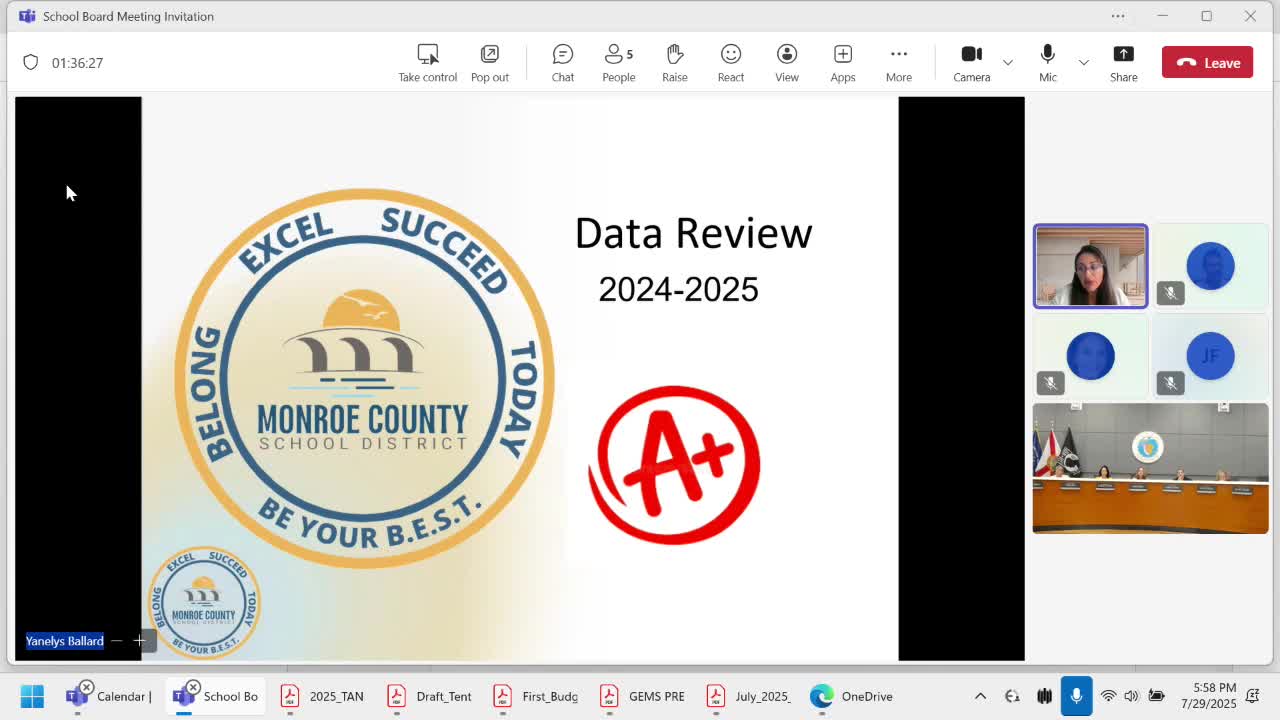Viewport: 1280px width, 720px height.
Task: Toggle the Mic mute state
Action: pyautogui.click(x=1048, y=63)
